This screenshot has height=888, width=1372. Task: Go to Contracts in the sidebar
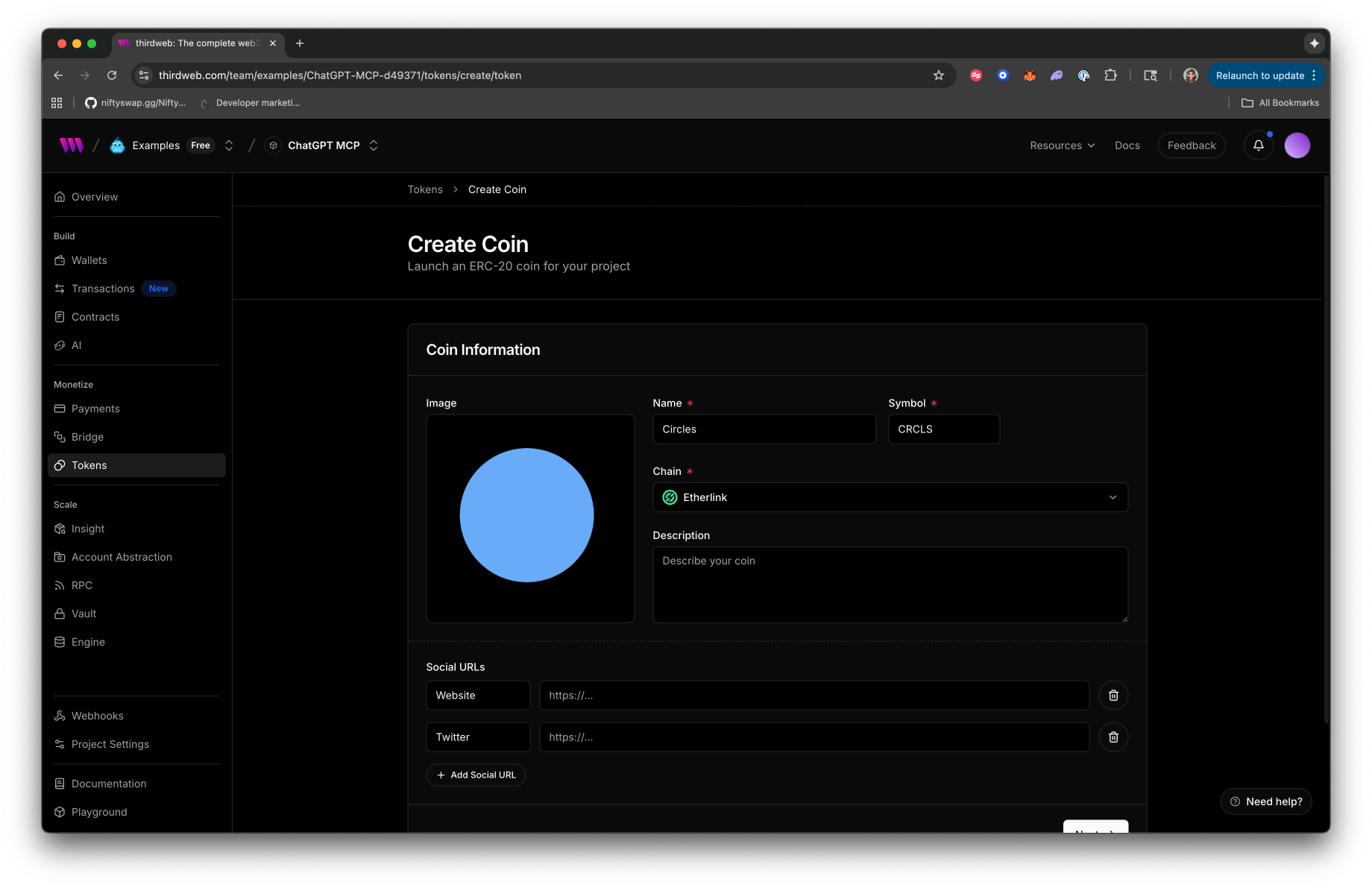pos(95,317)
